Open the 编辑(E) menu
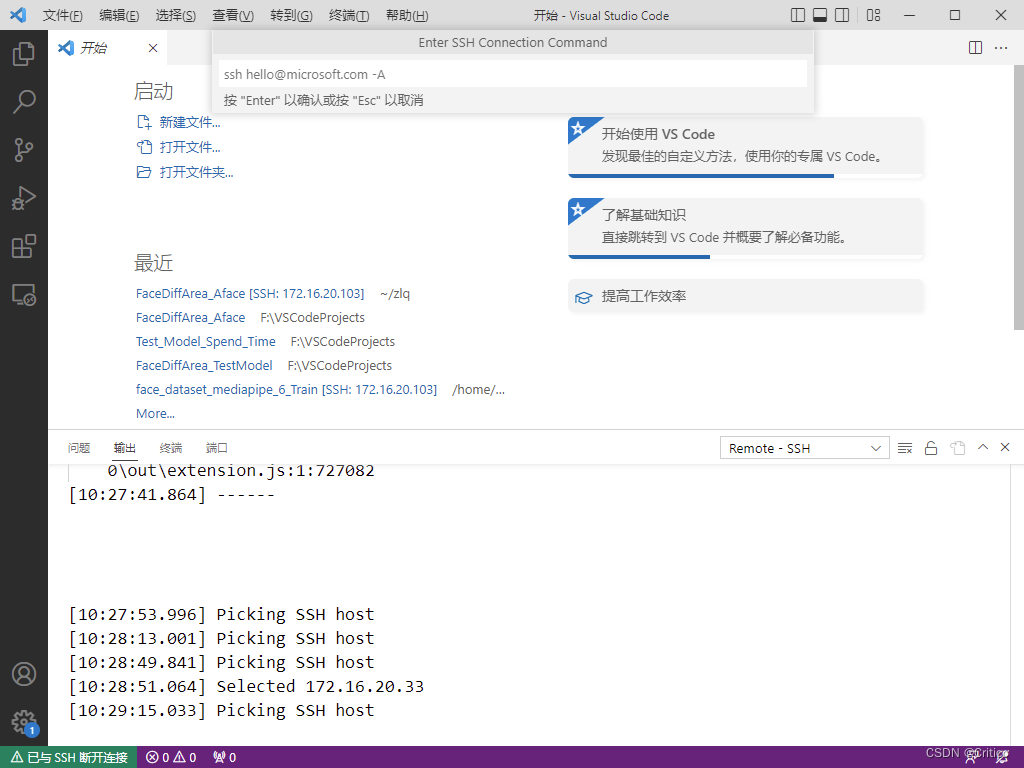Screen dimensions: 1024x768 [119, 15]
